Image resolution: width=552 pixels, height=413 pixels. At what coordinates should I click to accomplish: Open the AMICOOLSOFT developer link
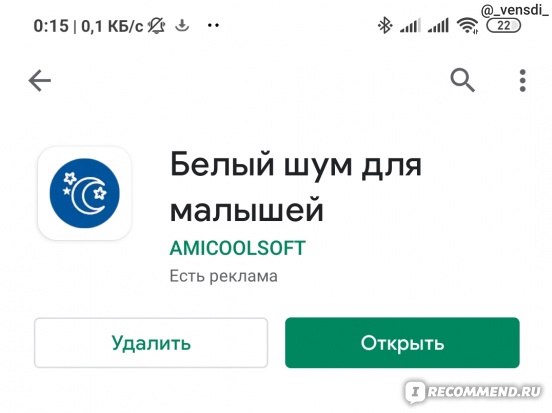(238, 248)
